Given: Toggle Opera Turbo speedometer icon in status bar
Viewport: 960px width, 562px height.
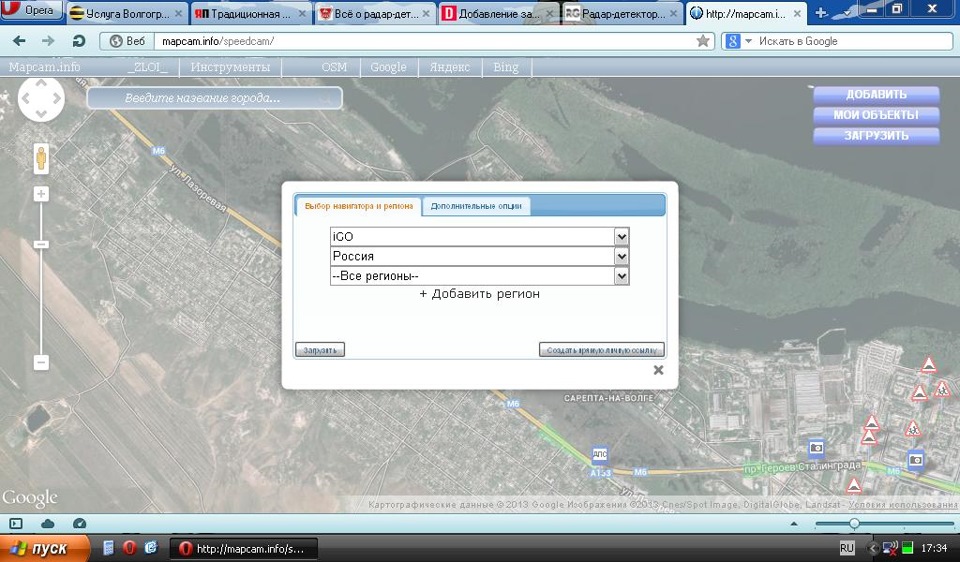Looking at the screenshot, I should pyautogui.click(x=80, y=523).
